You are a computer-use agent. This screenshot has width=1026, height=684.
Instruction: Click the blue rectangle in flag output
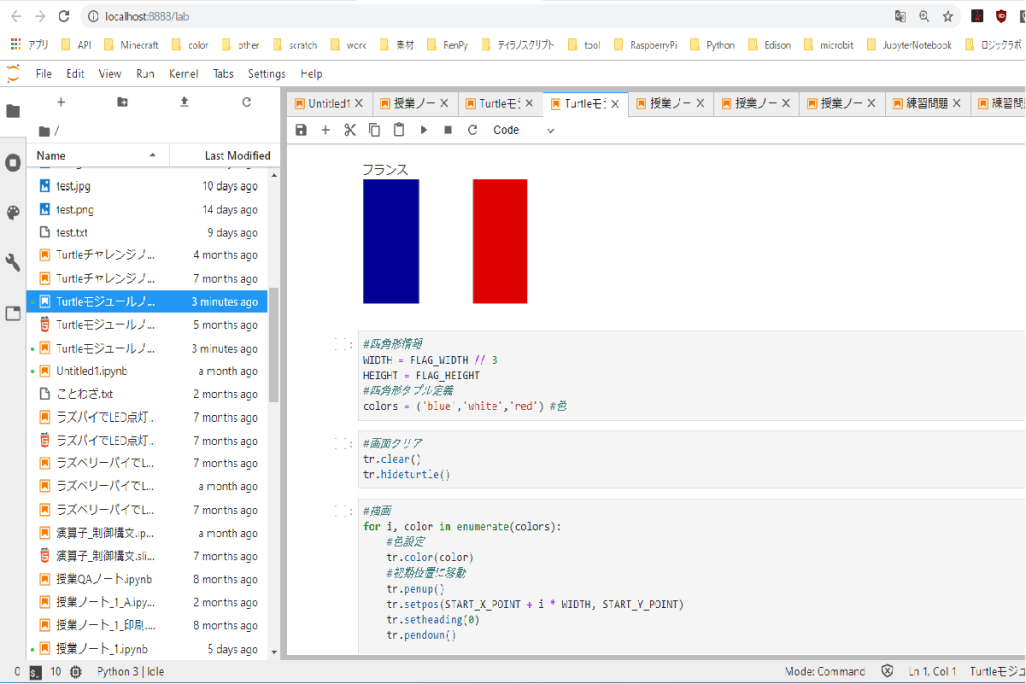click(391, 241)
